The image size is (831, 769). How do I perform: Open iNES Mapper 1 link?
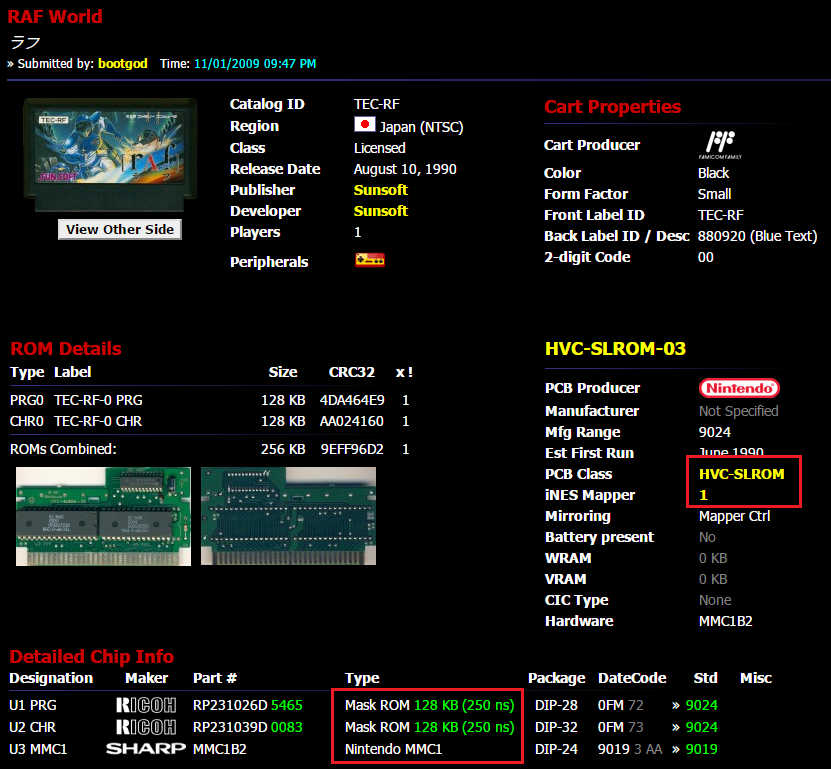[x=703, y=495]
